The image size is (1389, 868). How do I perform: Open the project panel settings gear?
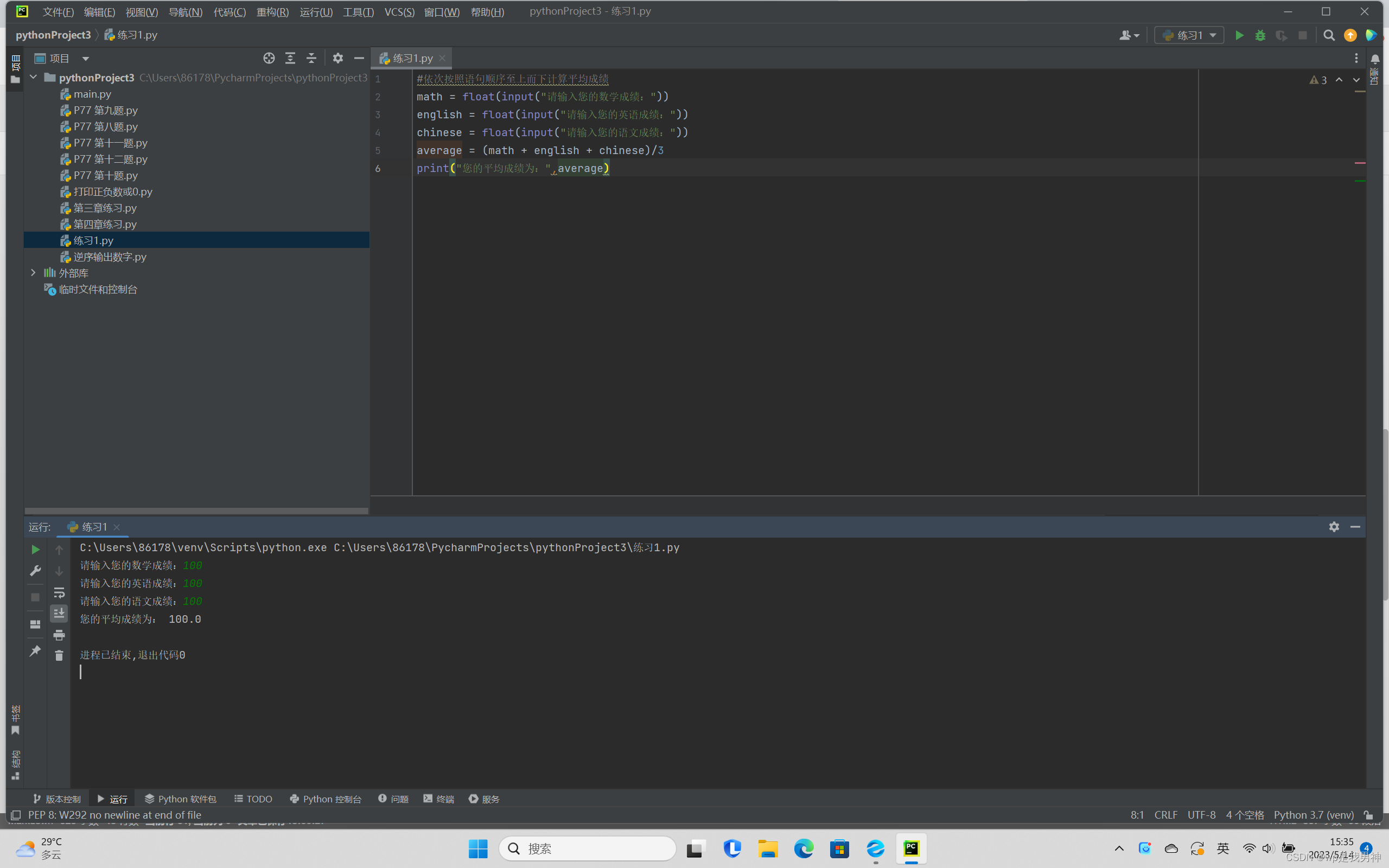(x=337, y=58)
